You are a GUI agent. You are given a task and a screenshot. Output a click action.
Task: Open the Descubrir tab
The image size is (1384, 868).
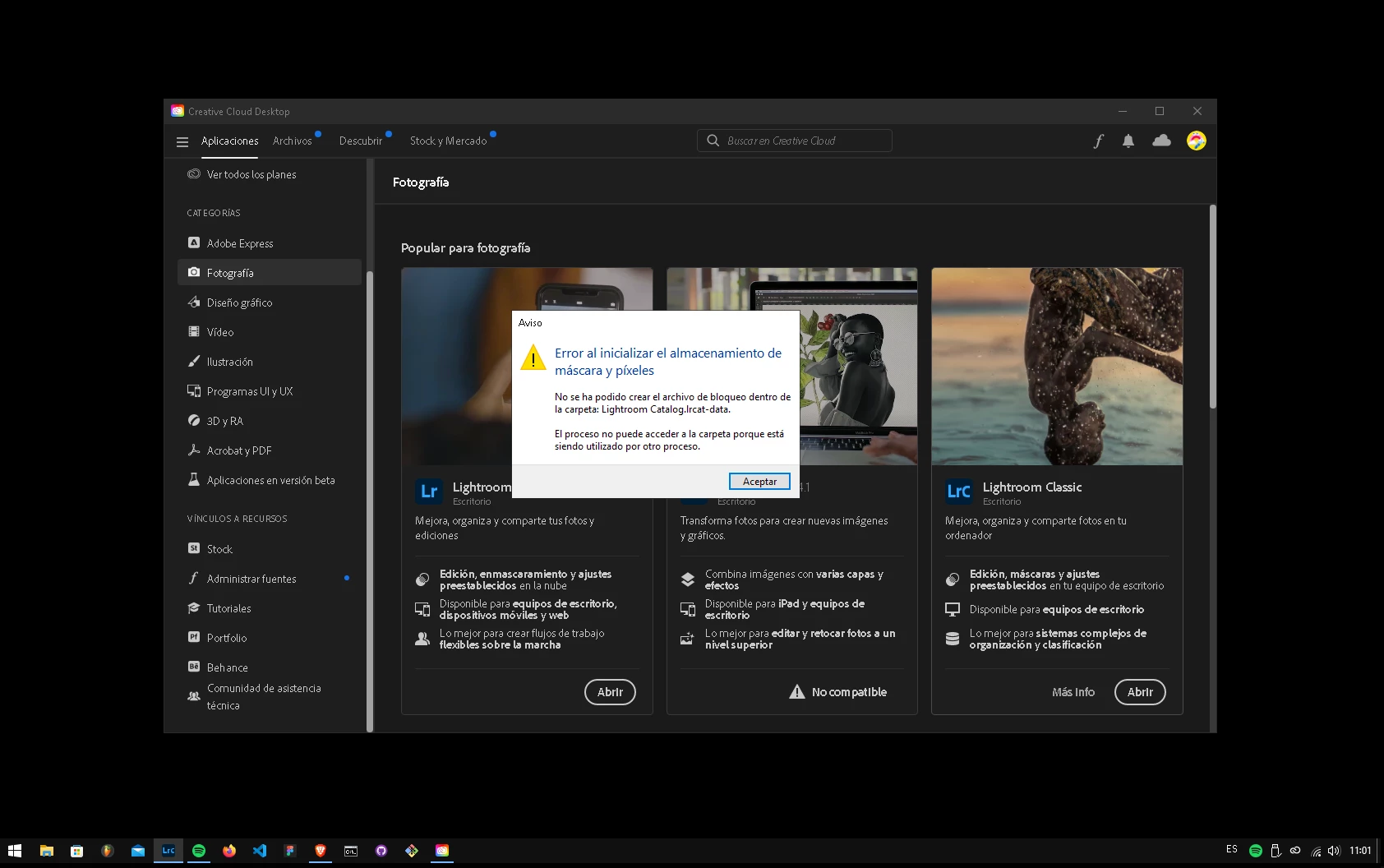(361, 141)
